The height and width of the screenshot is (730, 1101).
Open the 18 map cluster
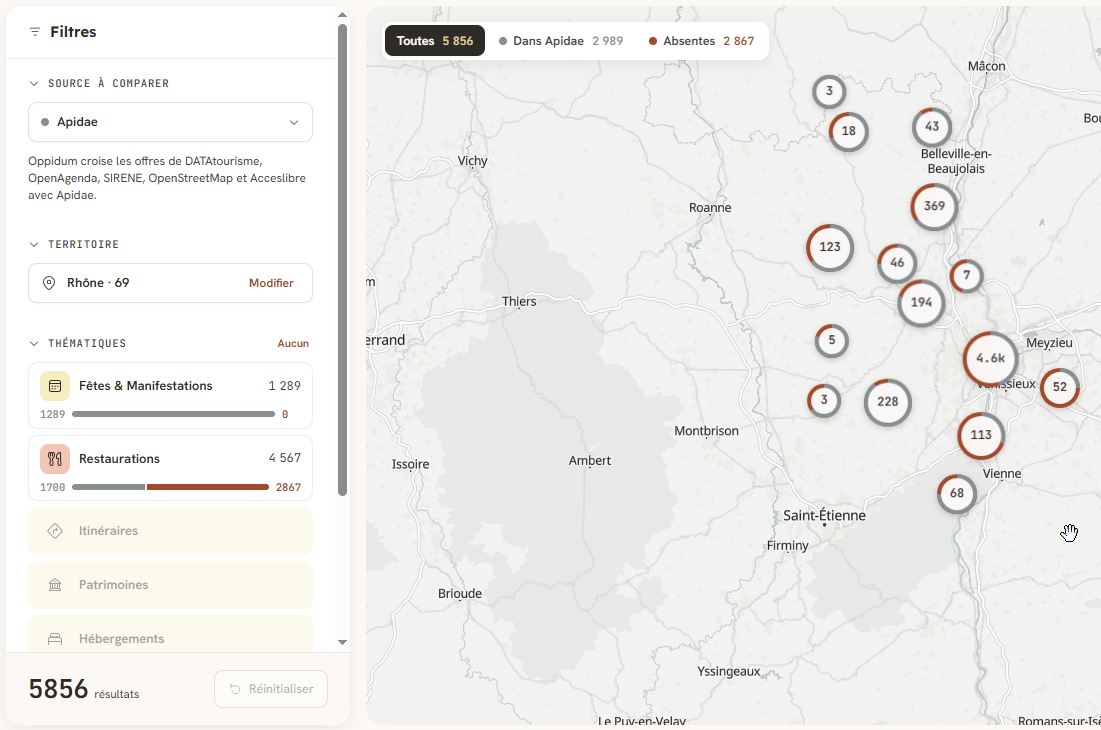coord(848,131)
